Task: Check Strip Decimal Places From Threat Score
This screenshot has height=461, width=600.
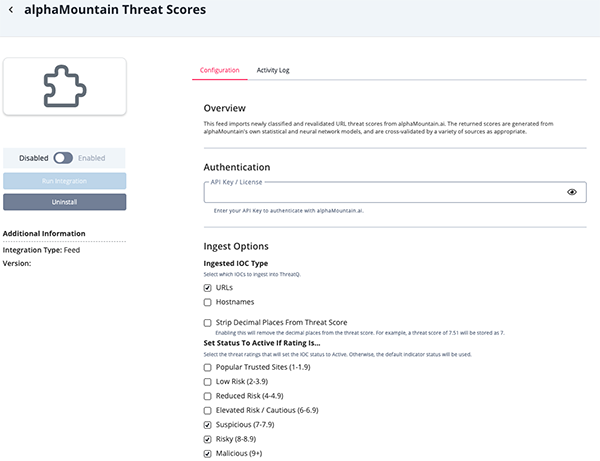Action: coord(208,323)
